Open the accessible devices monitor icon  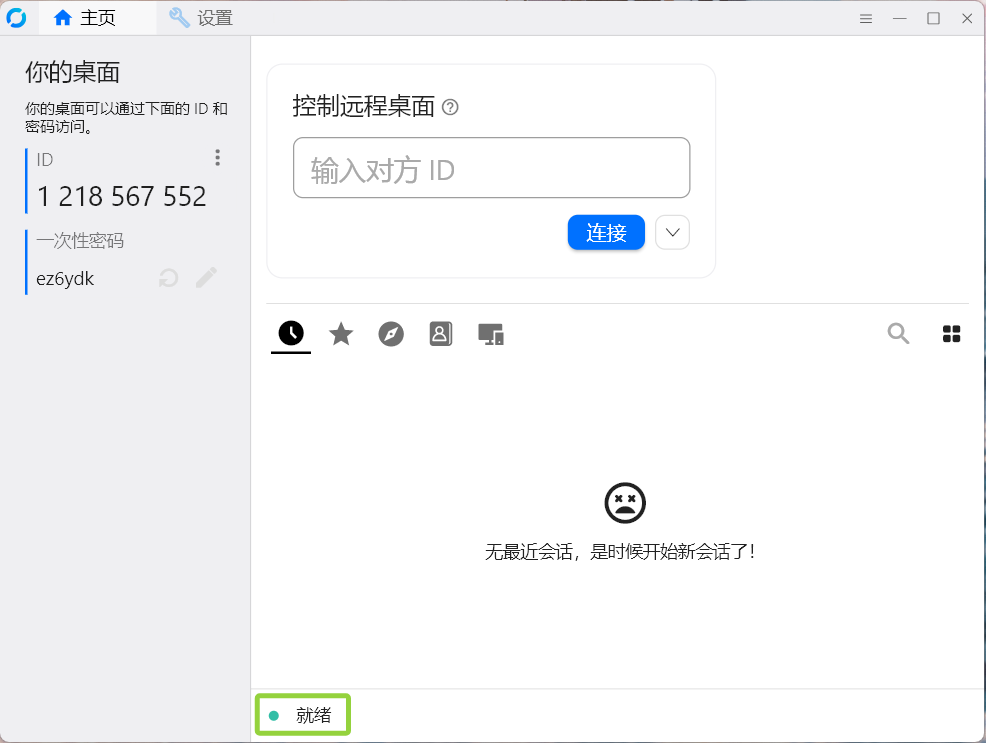point(490,334)
